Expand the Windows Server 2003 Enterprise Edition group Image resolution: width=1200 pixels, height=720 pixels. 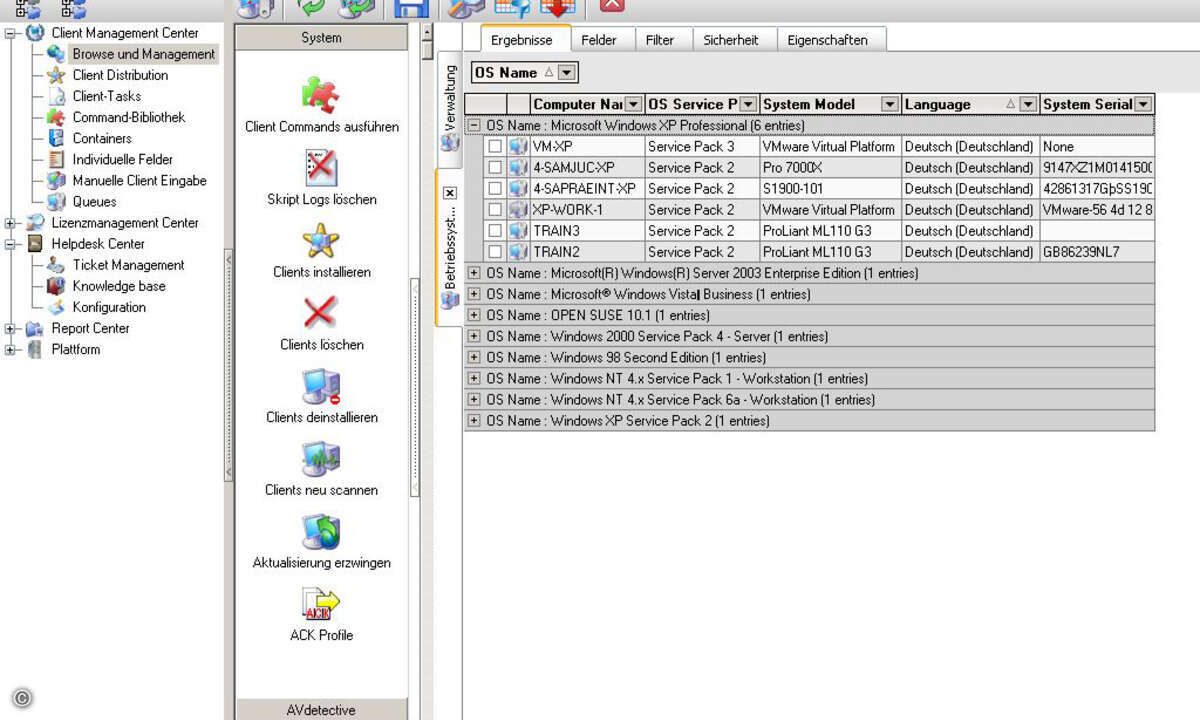pyautogui.click(x=474, y=273)
